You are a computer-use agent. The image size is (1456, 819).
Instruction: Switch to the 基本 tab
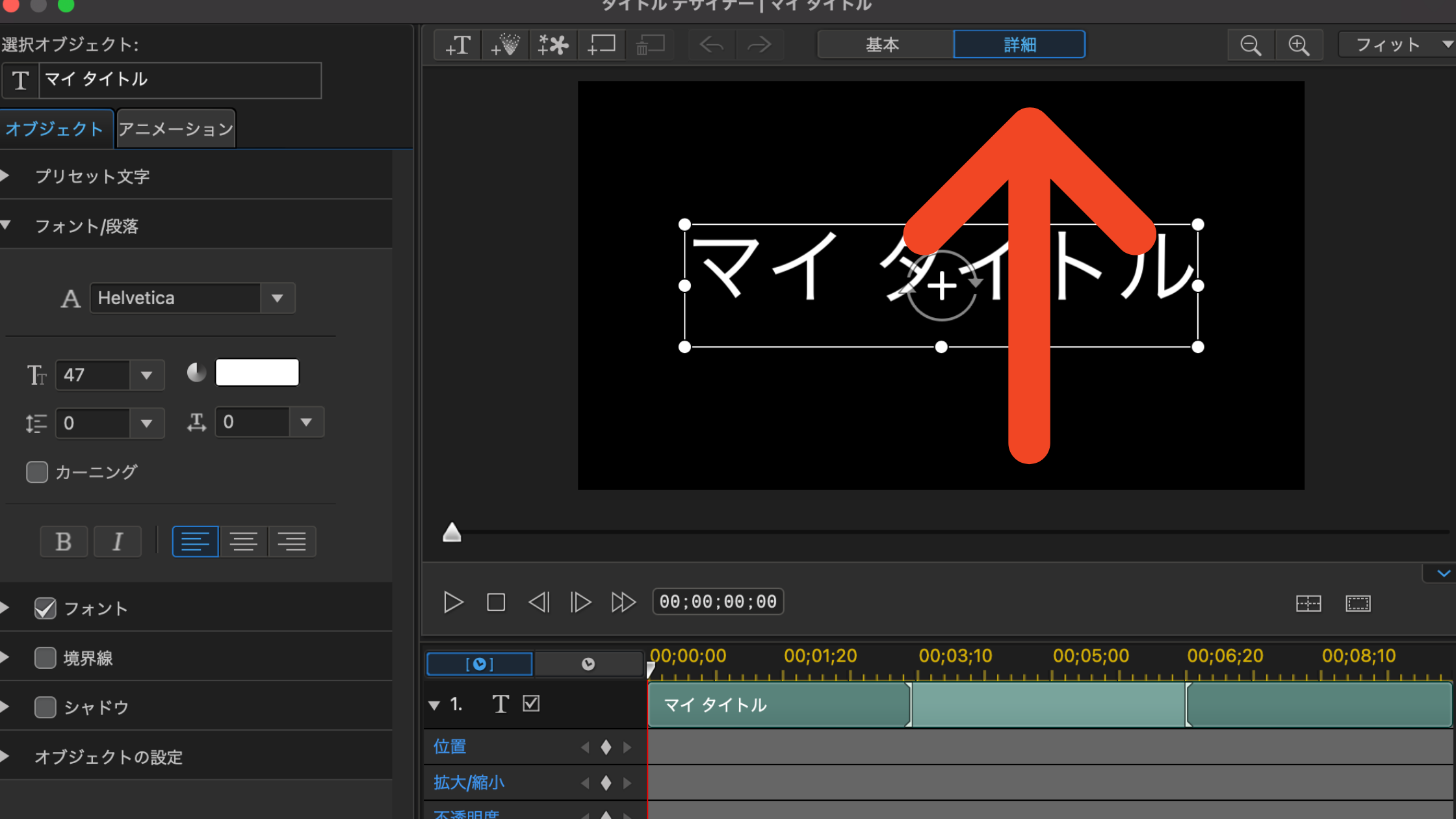(882, 44)
